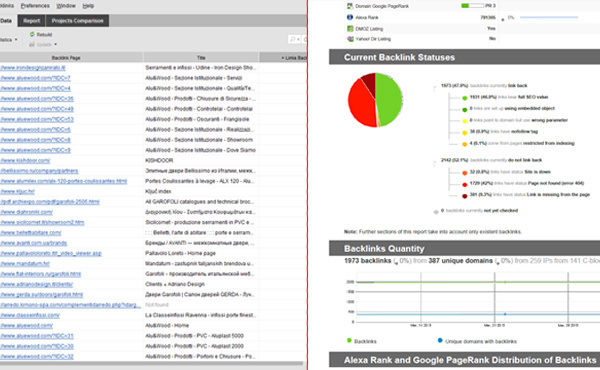The width and height of the screenshot is (600, 370).
Task: Open the kishdoor.com link
Action: click(x=25, y=161)
